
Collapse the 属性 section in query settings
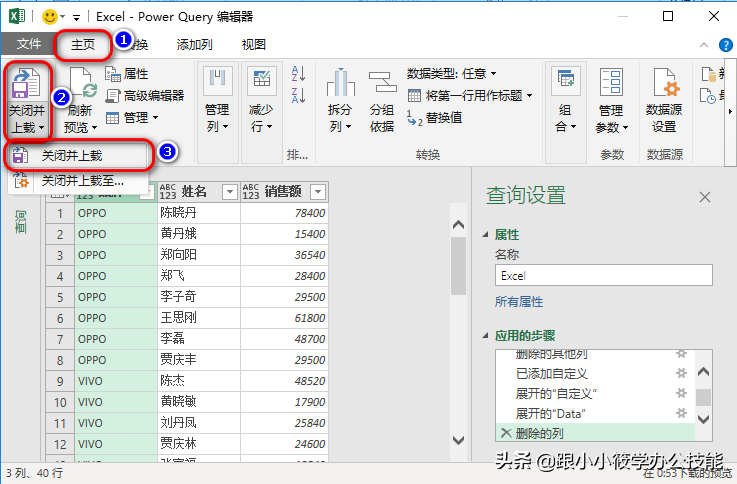[487, 234]
